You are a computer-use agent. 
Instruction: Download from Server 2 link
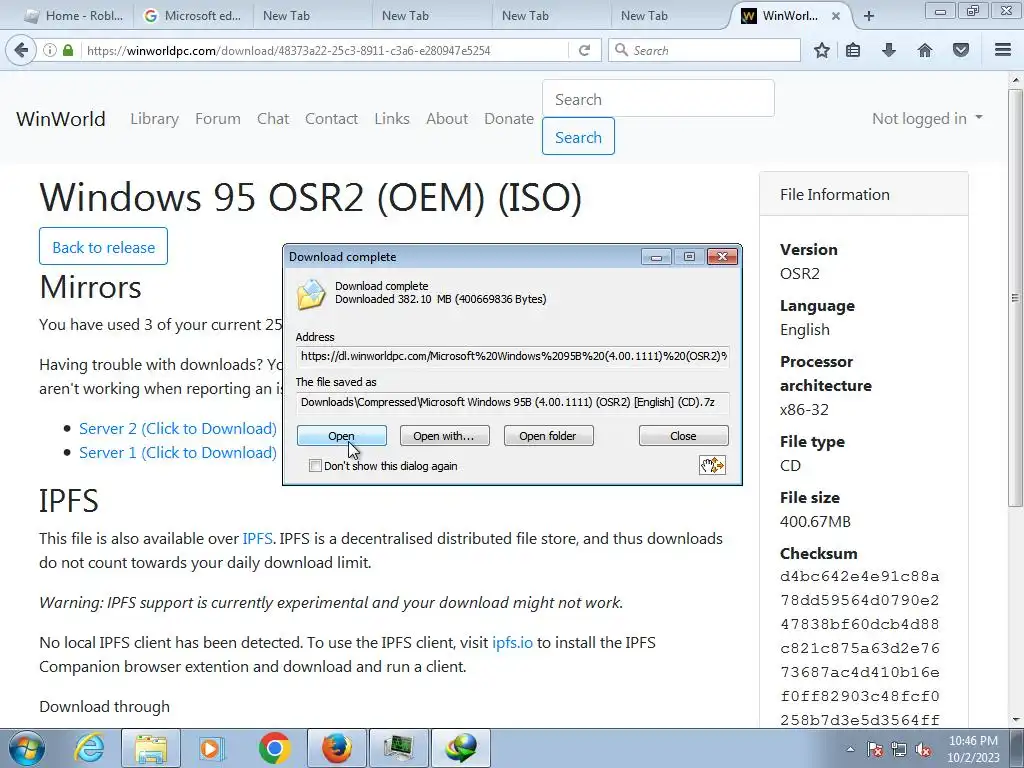coord(178,428)
